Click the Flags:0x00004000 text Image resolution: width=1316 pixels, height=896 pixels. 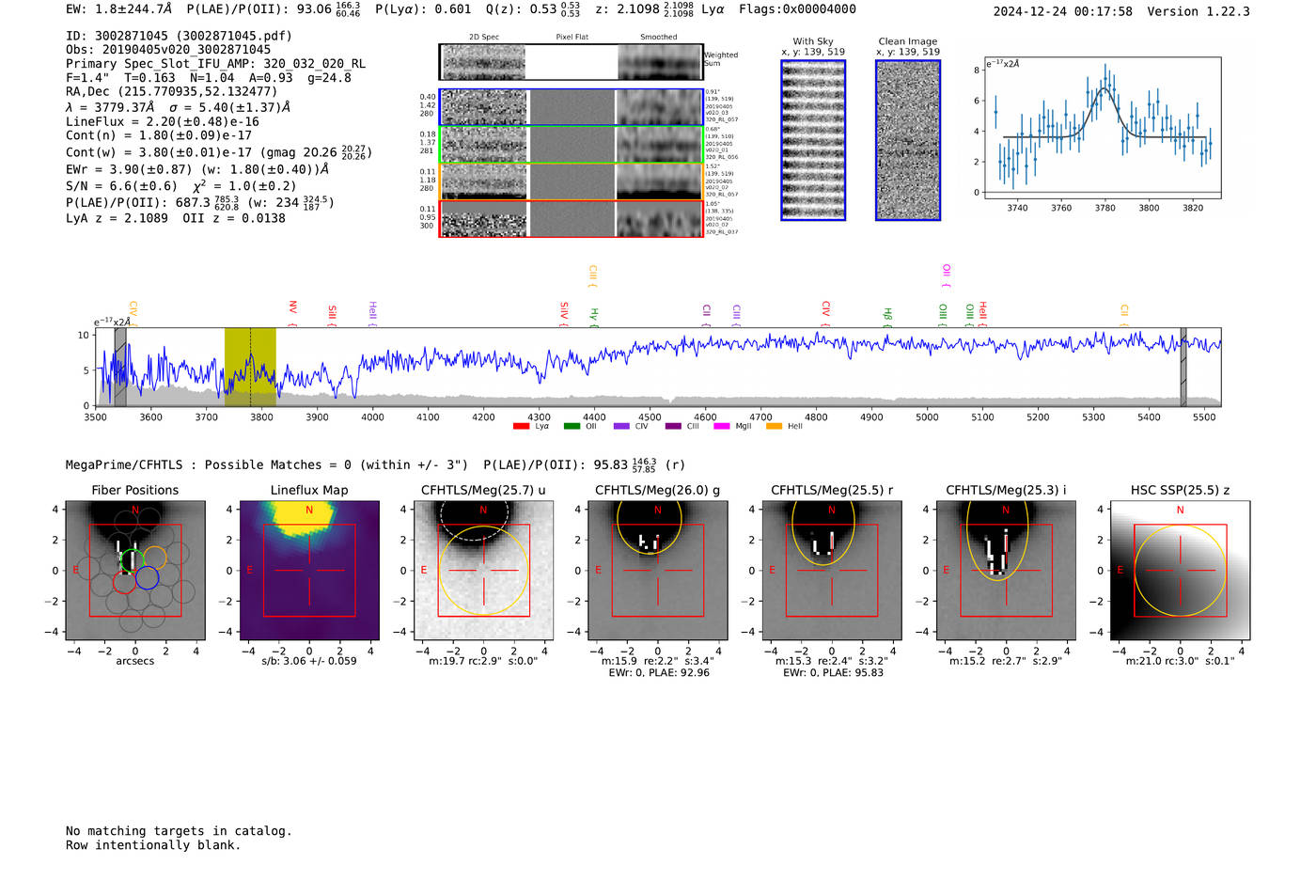(x=797, y=9)
